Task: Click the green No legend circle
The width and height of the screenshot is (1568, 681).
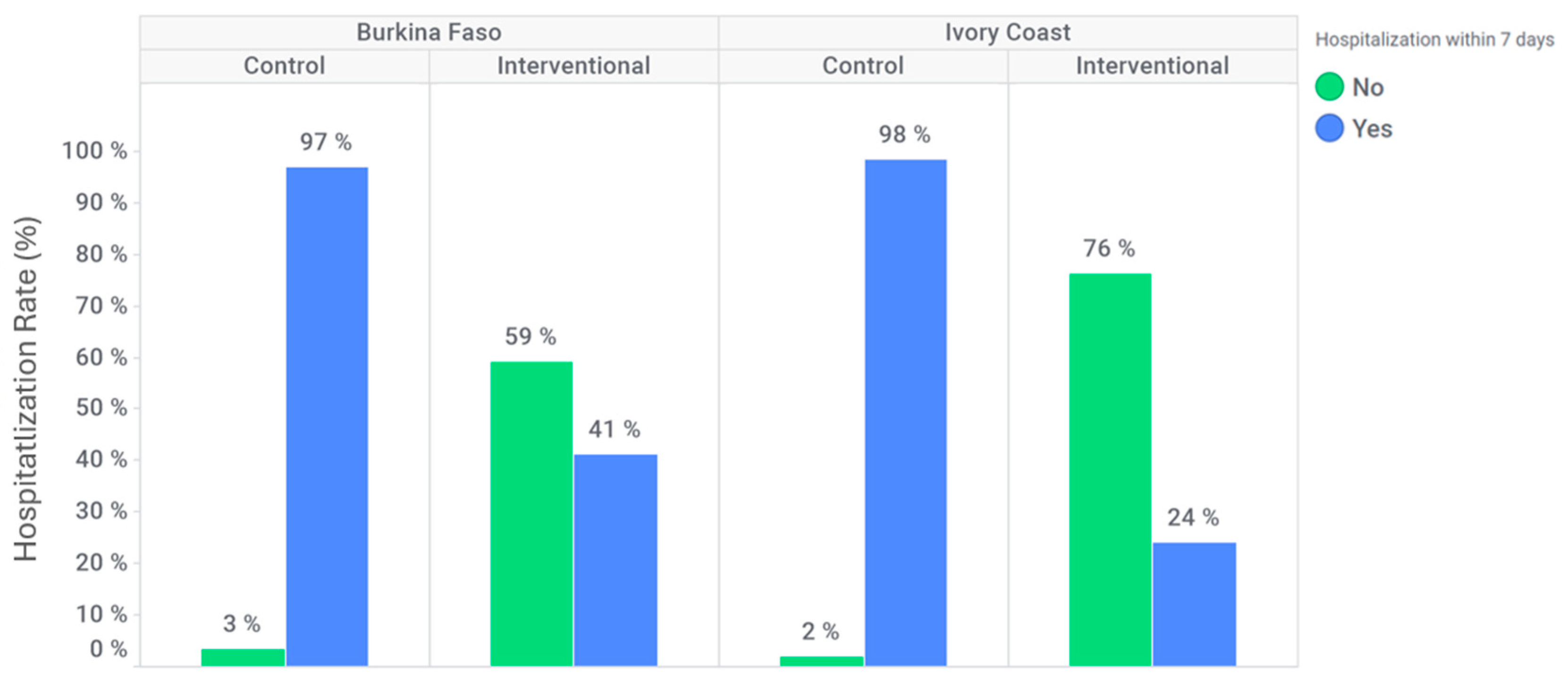Action: pos(1329,86)
